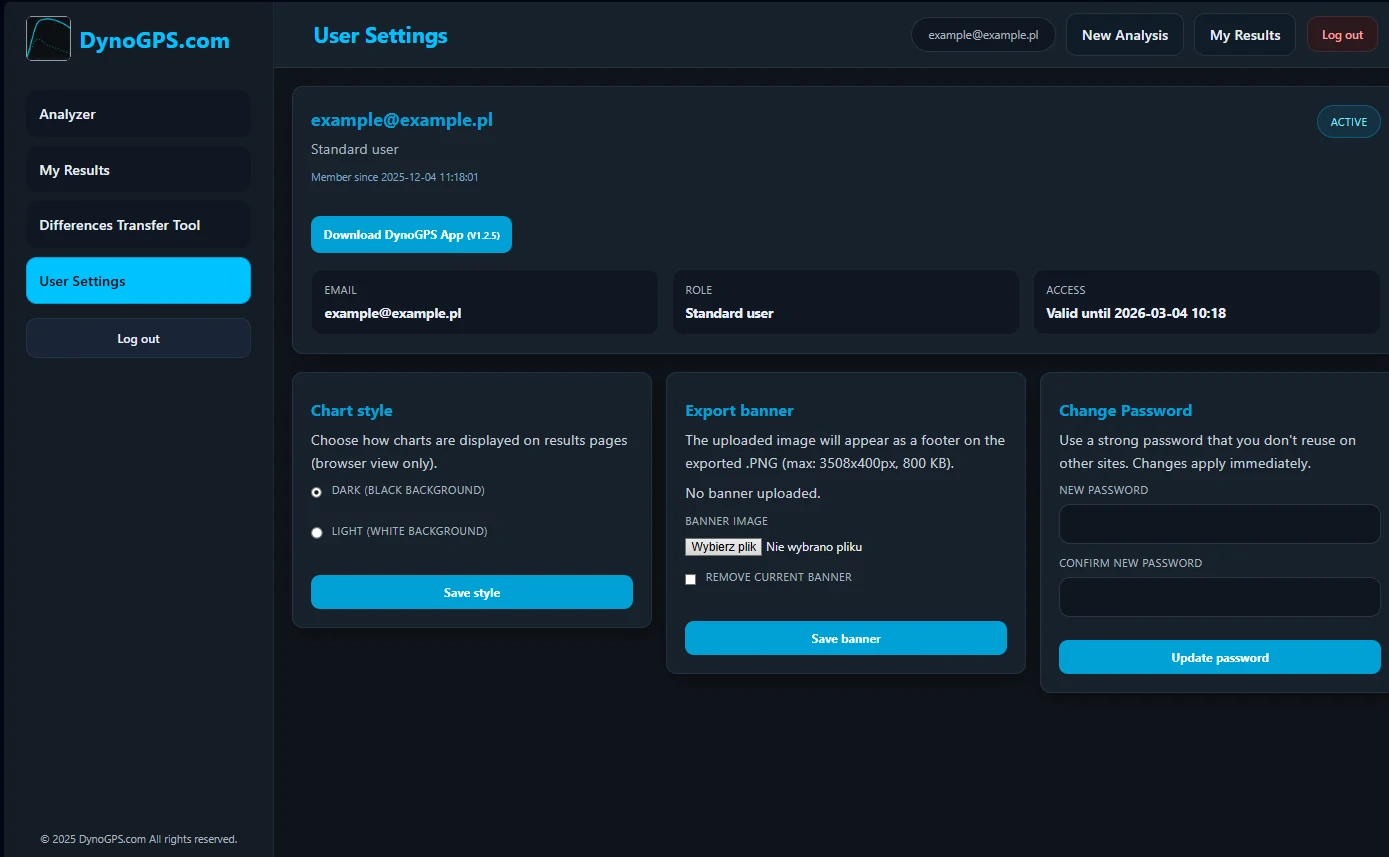
Task: Download DynoGPS App V1.2.5
Action: pyautogui.click(x=411, y=235)
